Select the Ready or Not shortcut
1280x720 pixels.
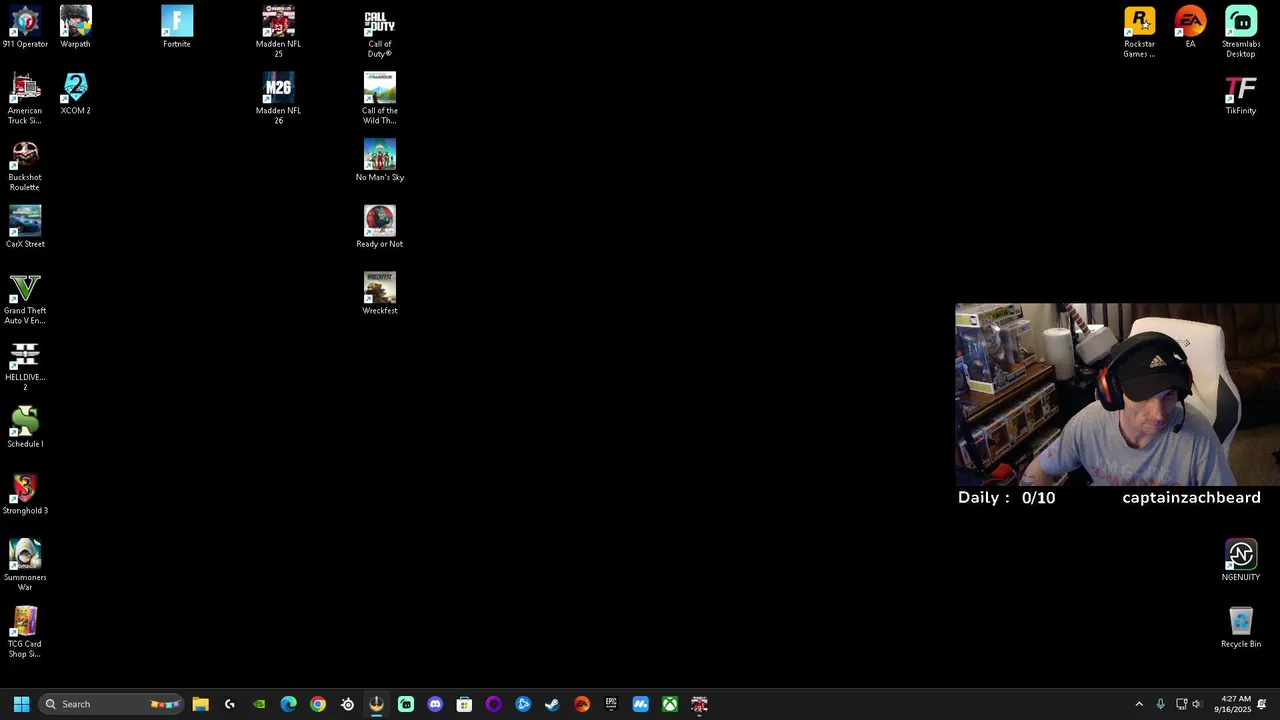(380, 227)
